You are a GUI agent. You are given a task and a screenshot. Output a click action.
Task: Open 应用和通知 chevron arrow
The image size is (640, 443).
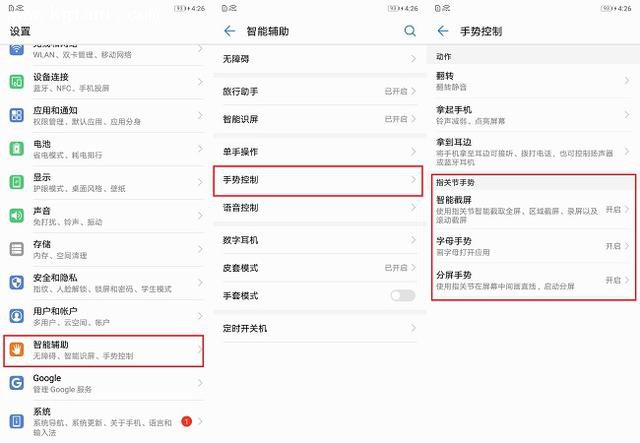tap(200, 115)
